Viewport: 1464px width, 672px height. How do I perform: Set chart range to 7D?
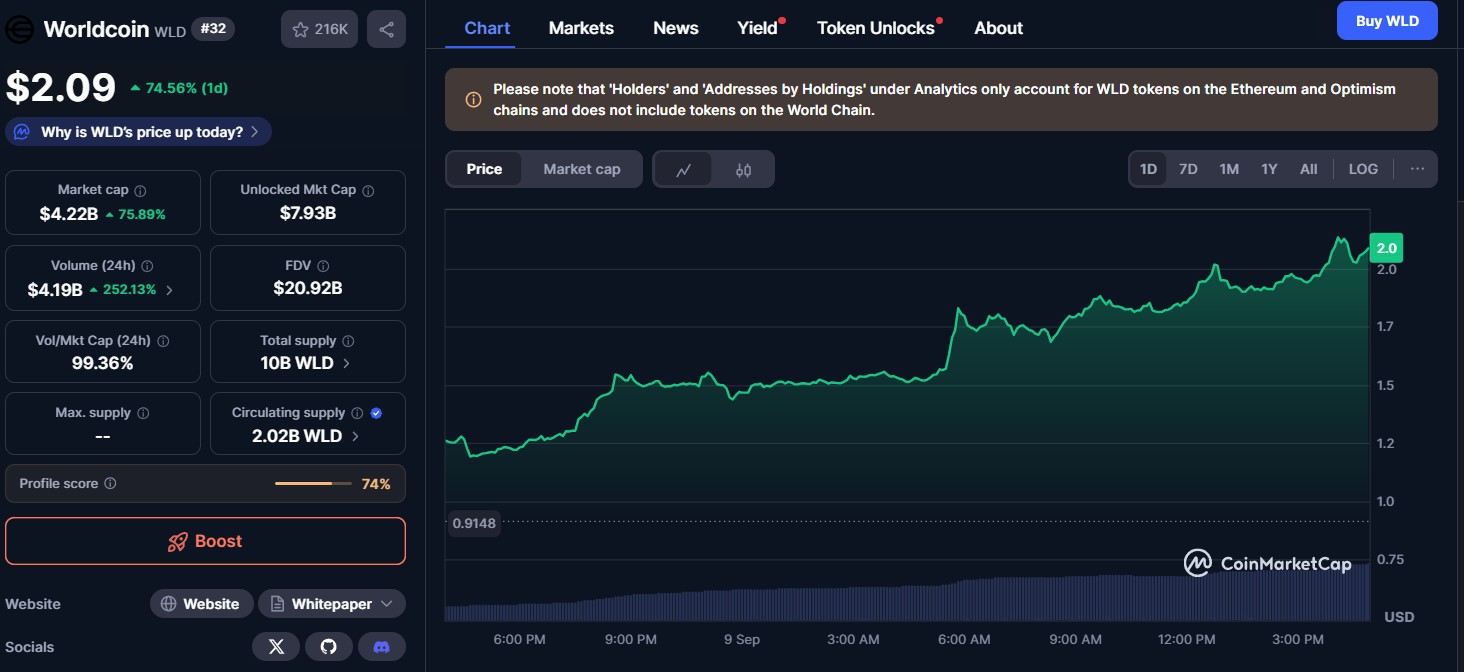tap(1188, 169)
